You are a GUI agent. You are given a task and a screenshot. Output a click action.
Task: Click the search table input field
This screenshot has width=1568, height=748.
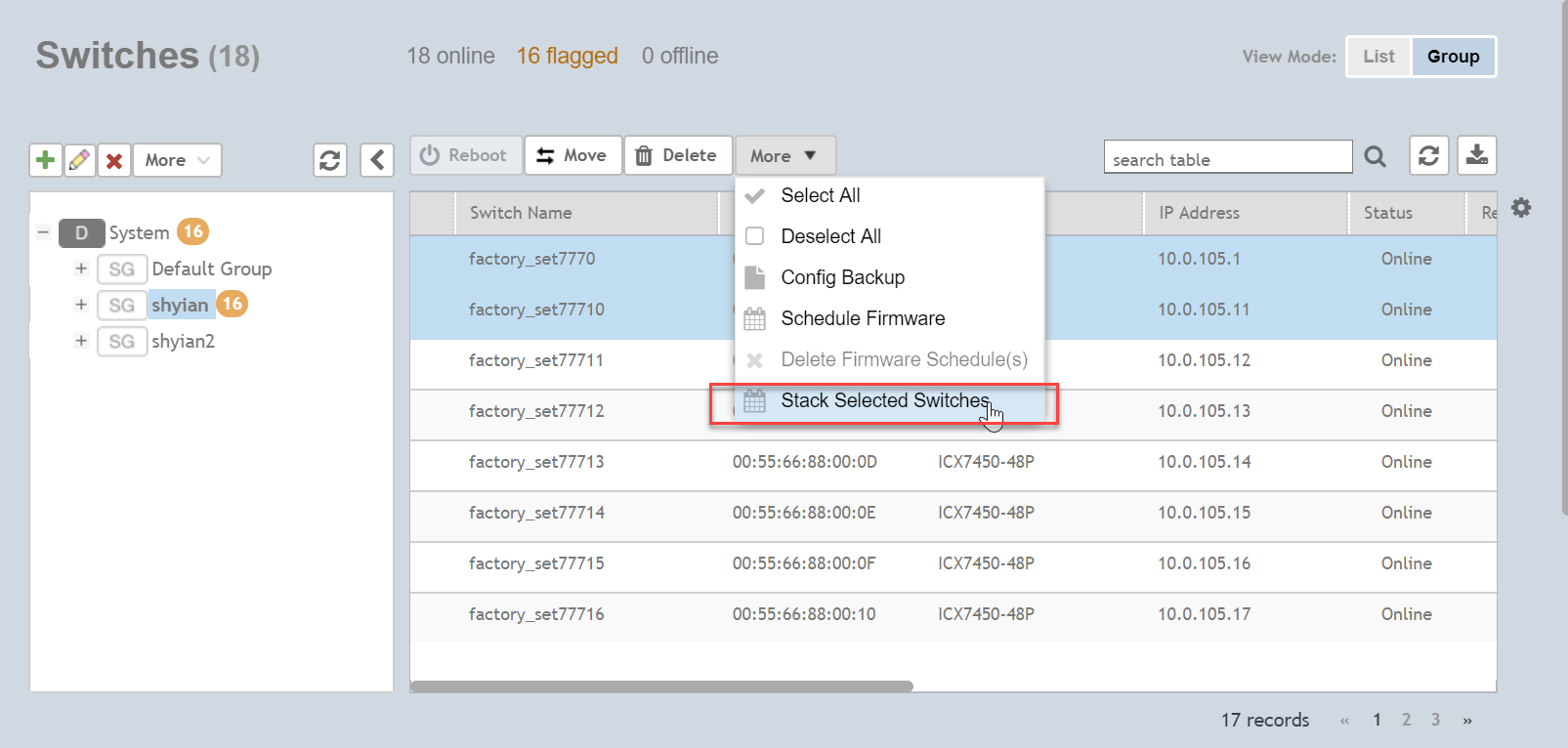pos(1227,159)
